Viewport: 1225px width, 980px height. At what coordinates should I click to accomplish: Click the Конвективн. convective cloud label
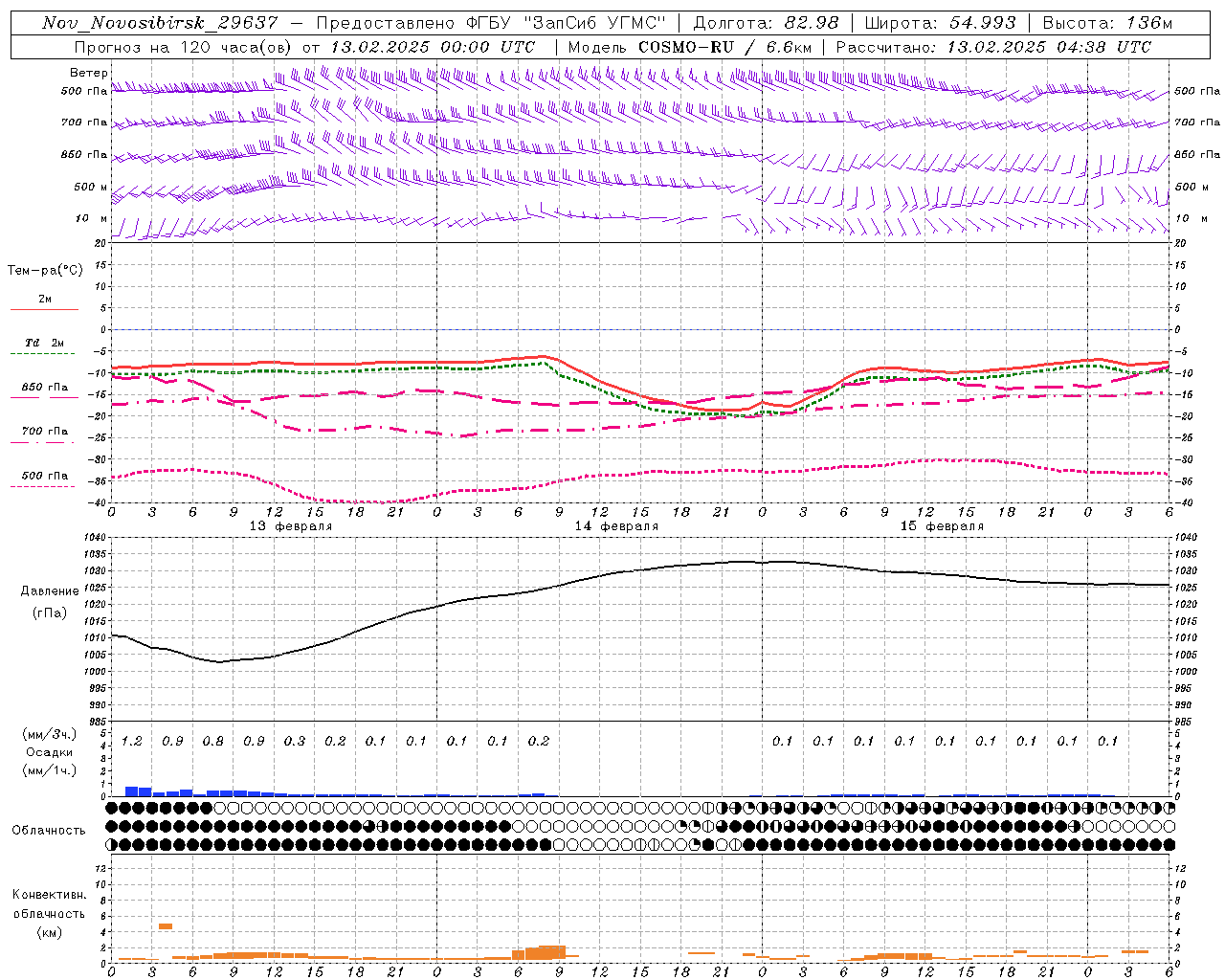pos(49,895)
